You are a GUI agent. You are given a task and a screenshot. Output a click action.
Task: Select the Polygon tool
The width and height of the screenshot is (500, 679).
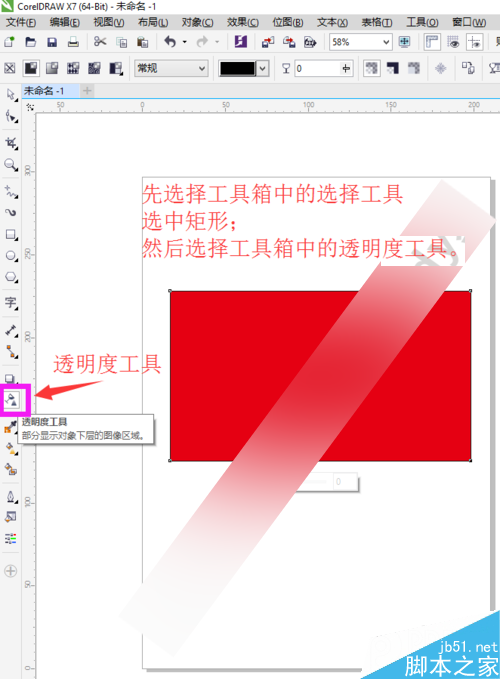pos(11,277)
